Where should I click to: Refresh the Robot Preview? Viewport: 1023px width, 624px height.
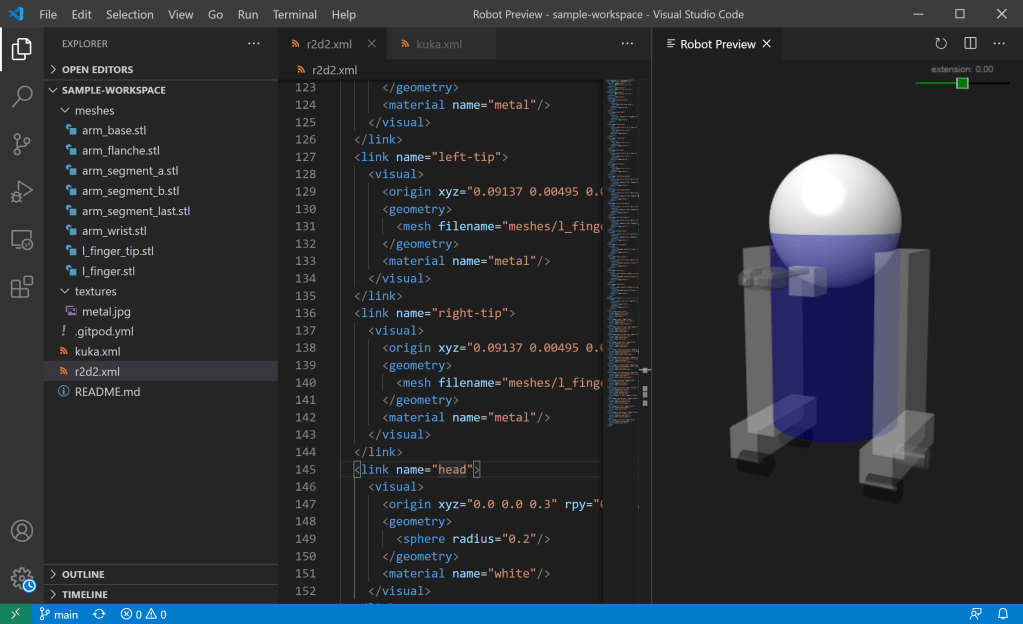coord(940,44)
